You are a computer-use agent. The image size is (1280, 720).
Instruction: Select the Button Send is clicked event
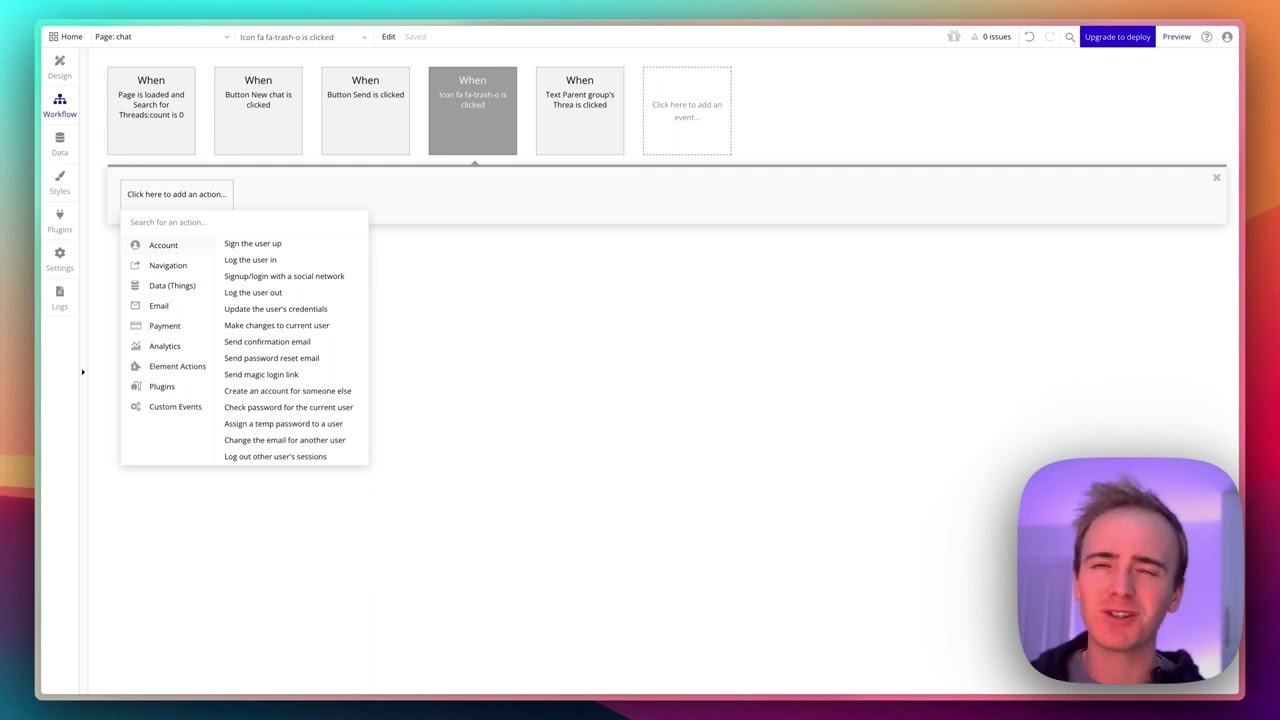point(365,111)
